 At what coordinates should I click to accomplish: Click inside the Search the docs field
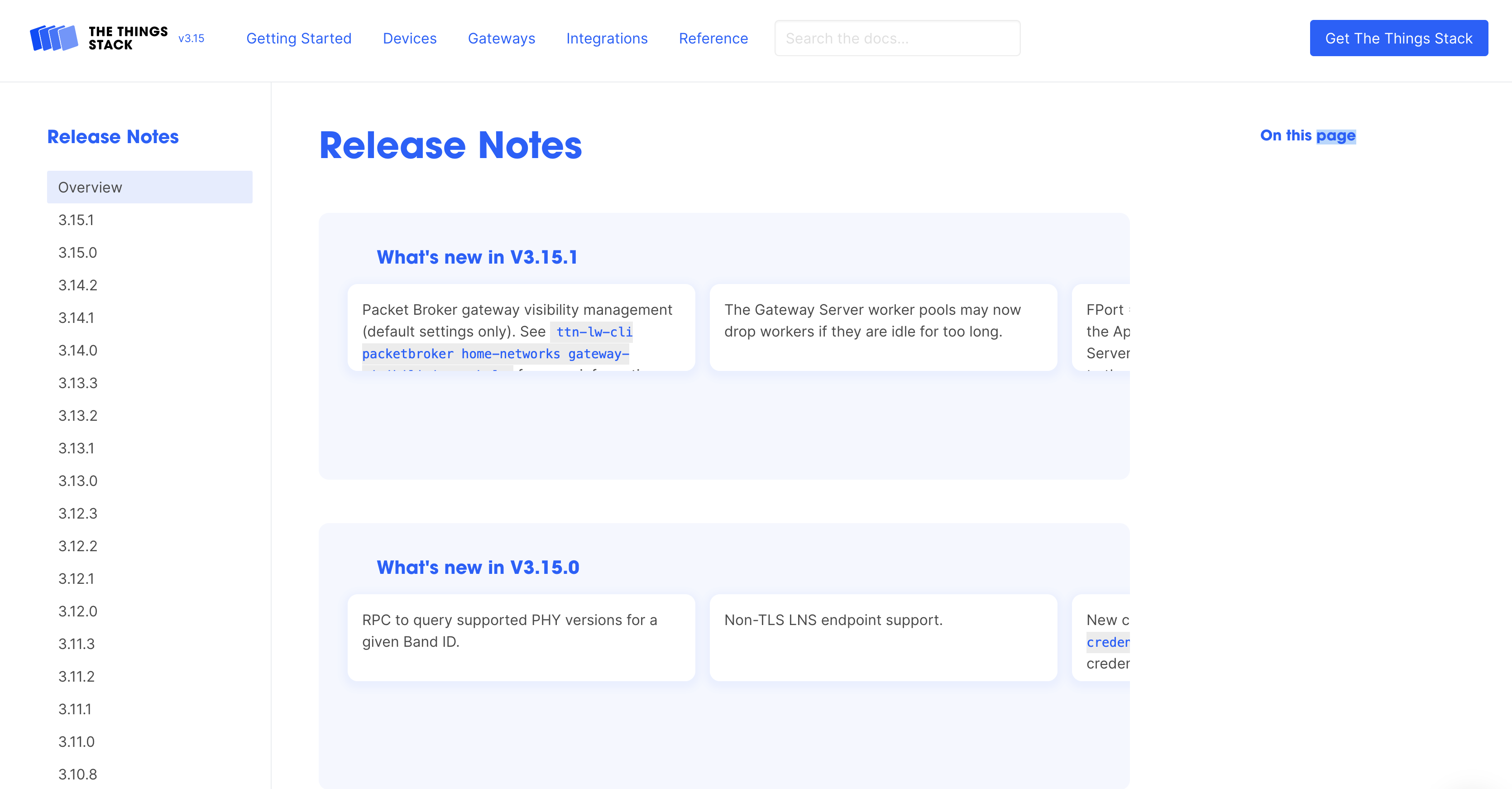point(897,38)
